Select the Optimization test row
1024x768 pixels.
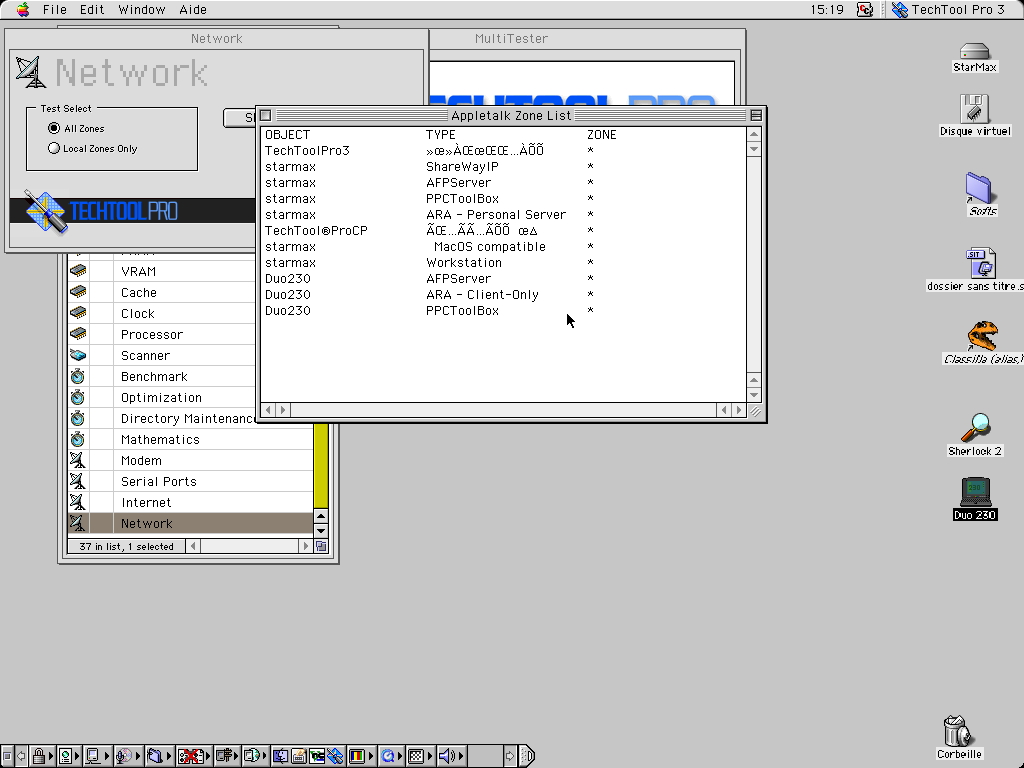[161, 397]
